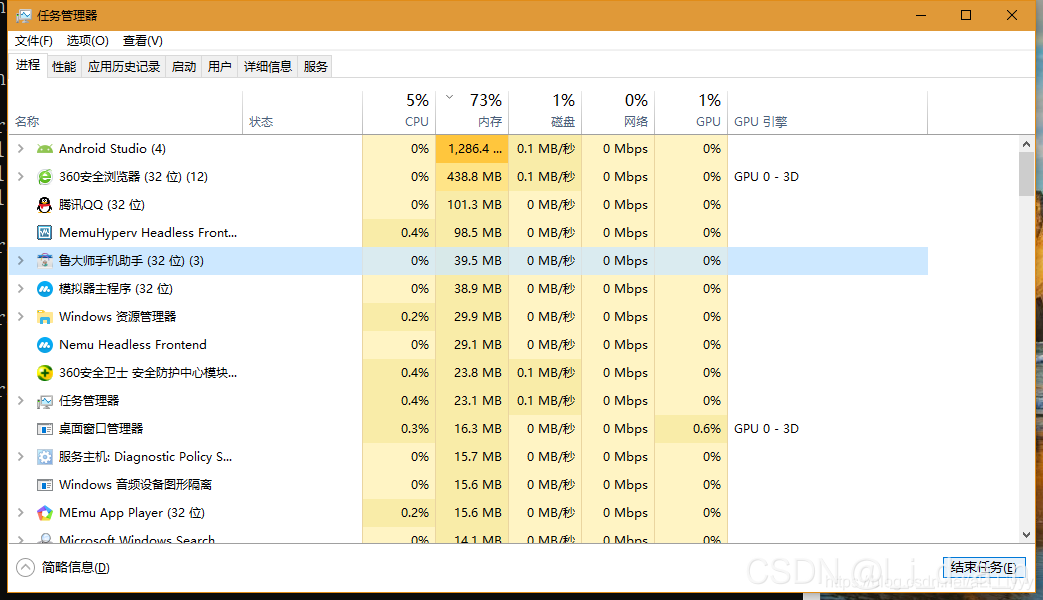Minimize the Task Manager window
This screenshot has width=1043, height=600.
click(x=921, y=15)
